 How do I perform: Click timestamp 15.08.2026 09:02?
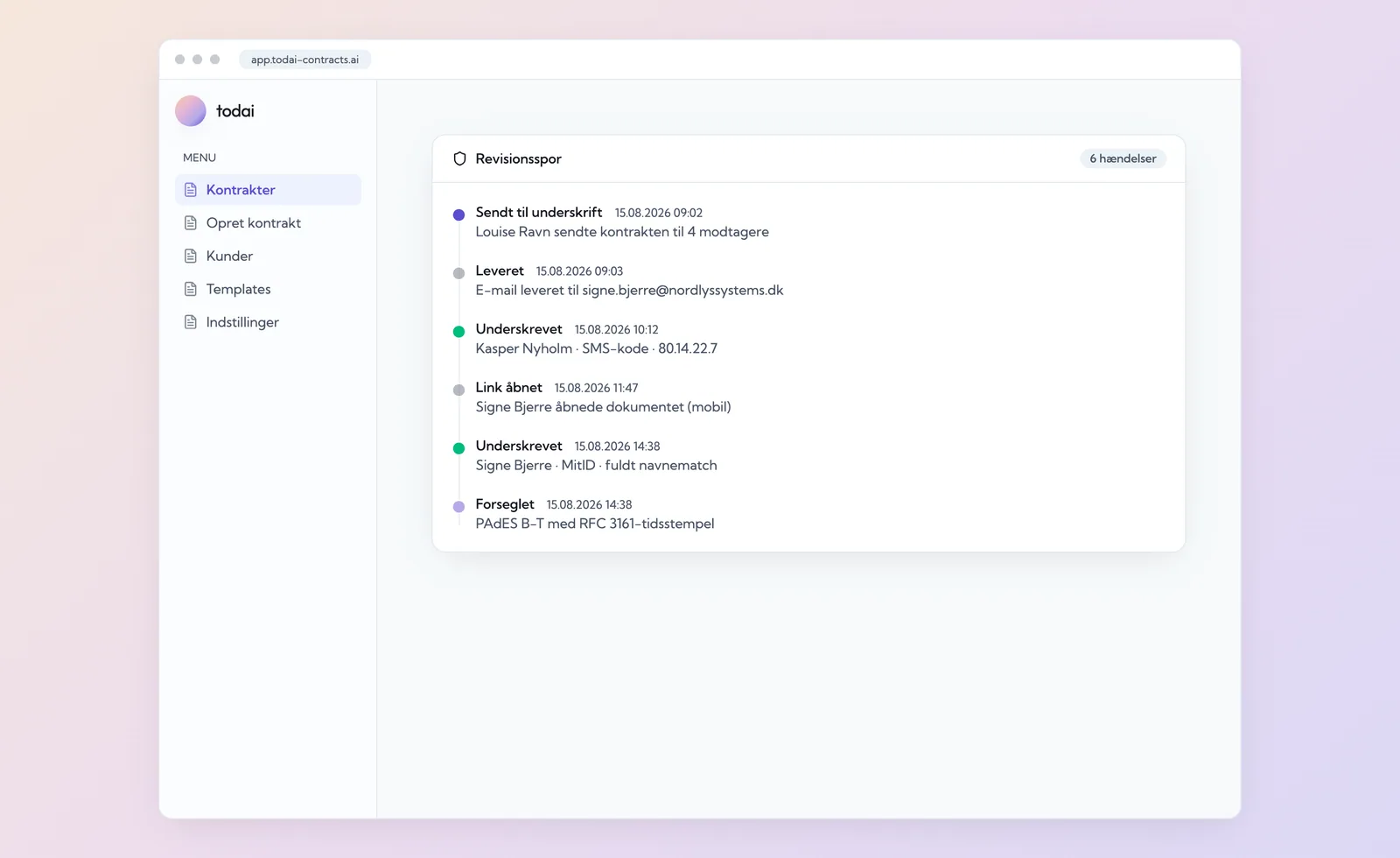pos(659,213)
